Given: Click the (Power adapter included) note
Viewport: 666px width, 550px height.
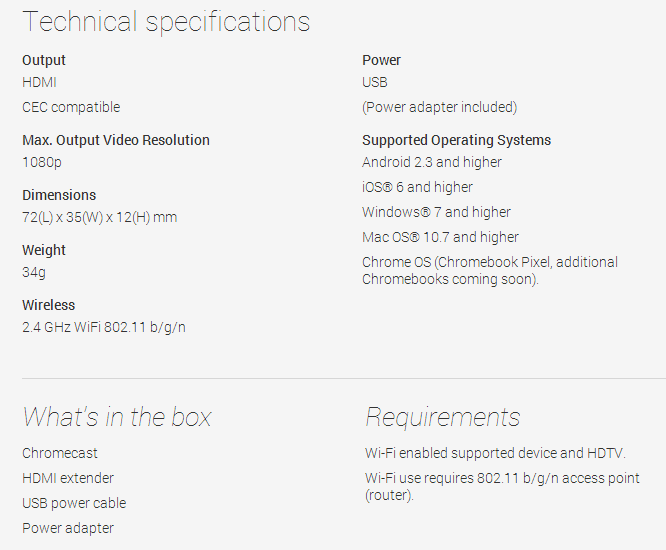Looking at the screenshot, I should [x=440, y=107].
